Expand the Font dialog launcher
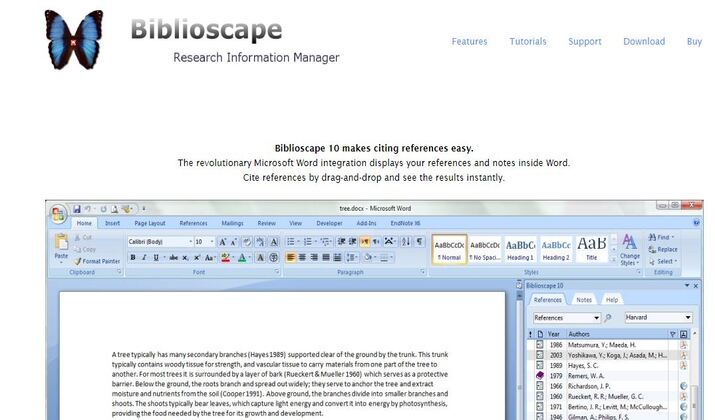The image size is (715, 420). [x=277, y=272]
